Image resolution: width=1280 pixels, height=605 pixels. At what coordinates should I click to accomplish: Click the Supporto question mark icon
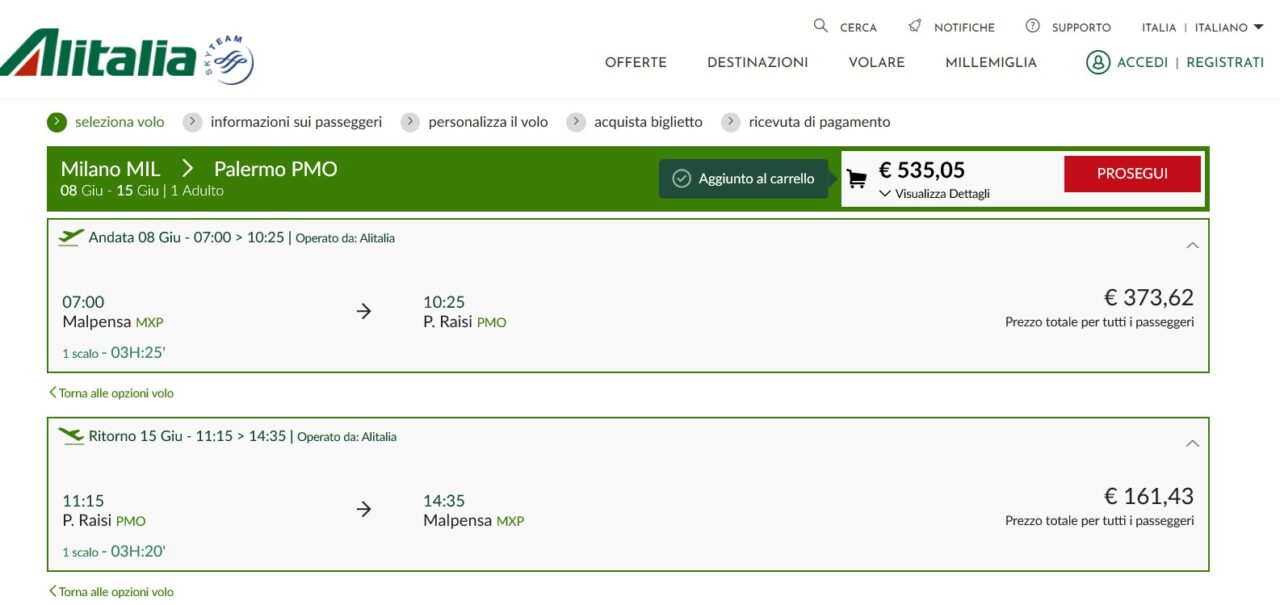(1033, 26)
